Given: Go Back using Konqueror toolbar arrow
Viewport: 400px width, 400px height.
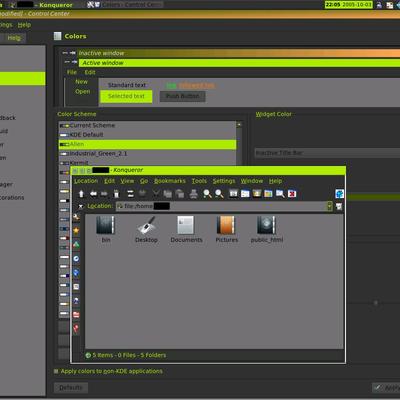Looking at the screenshot, I should tap(94, 194).
